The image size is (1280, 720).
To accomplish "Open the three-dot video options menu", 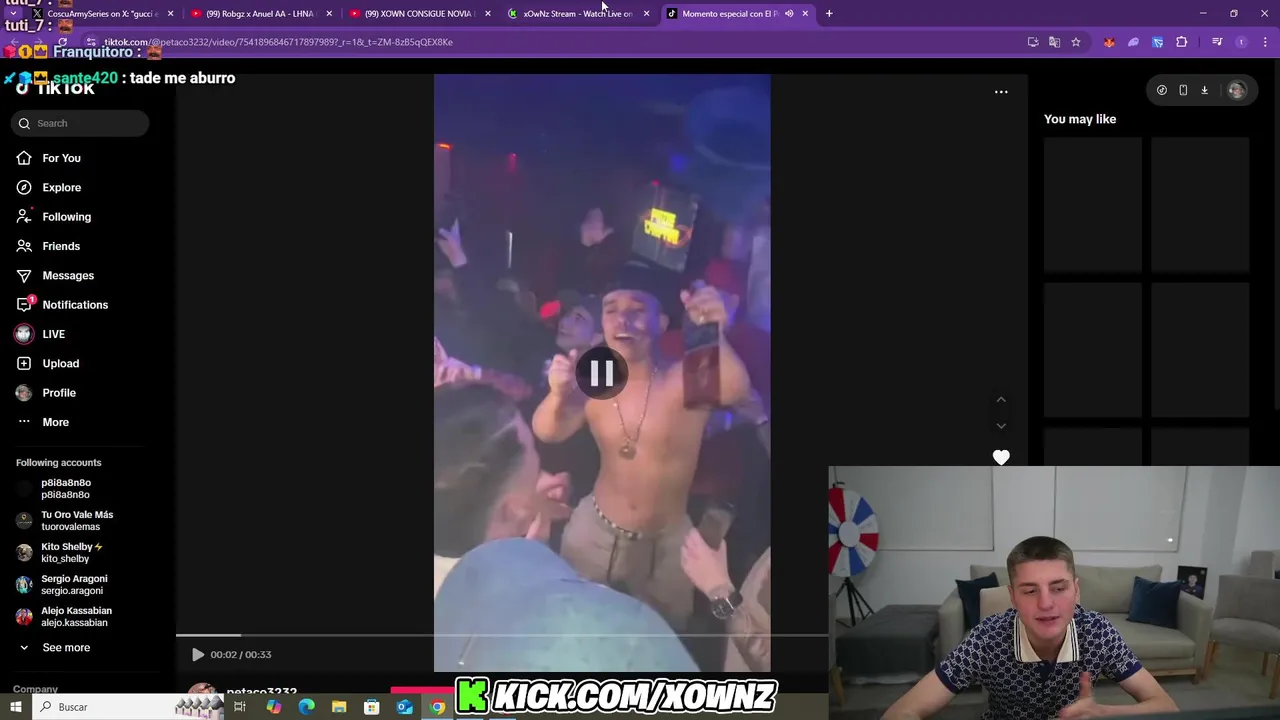I will coord(1001,92).
